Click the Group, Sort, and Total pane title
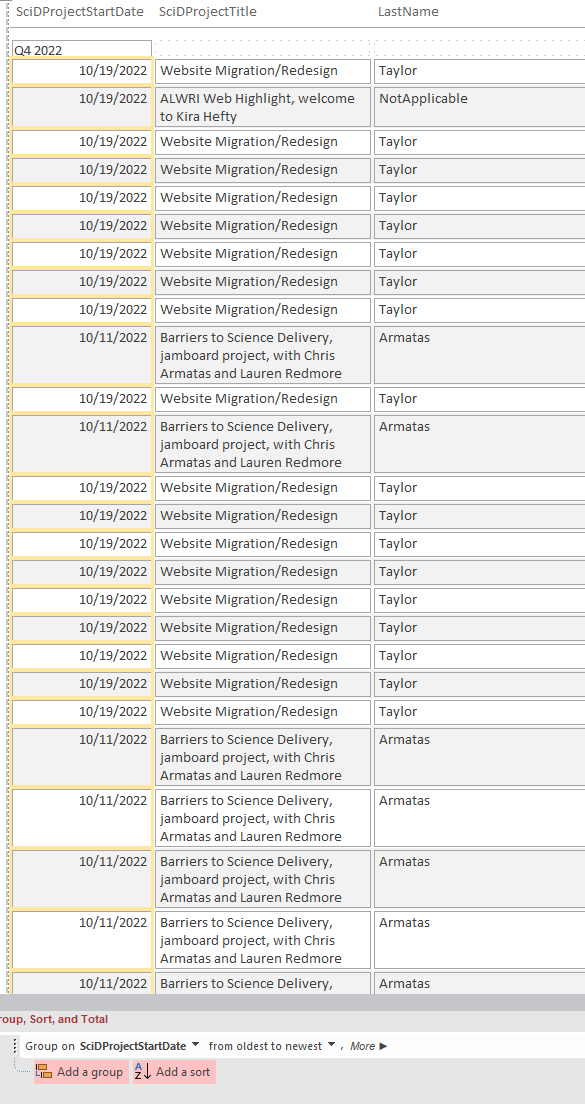The width and height of the screenshot is (585, 1104). tap(54, 1019)
